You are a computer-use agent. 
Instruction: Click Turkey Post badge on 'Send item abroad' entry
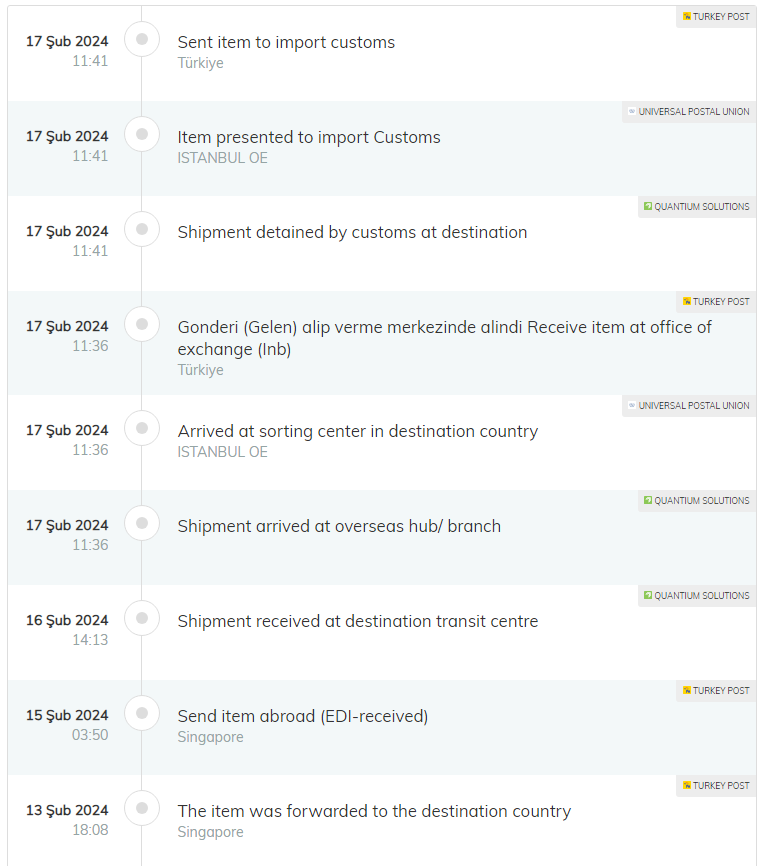click(716, 691)
